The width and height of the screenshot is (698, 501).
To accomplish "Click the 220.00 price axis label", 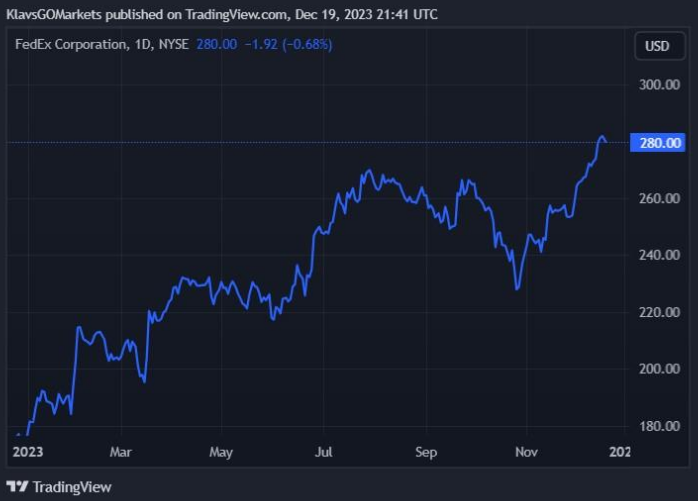I will pyautogui.click(x=659, y=312).
